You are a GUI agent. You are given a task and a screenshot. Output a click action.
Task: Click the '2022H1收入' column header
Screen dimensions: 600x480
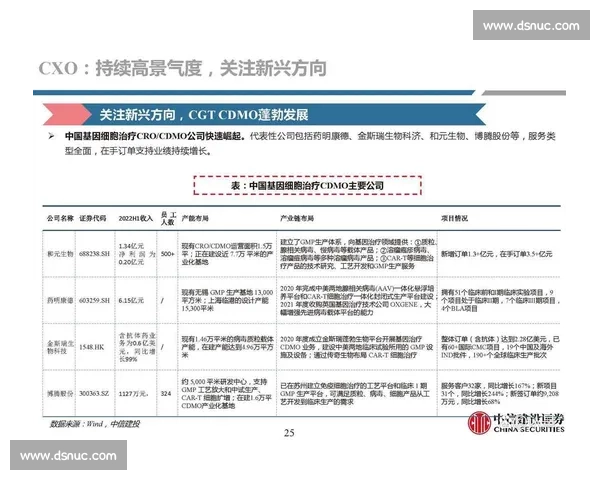coord(135,218)
